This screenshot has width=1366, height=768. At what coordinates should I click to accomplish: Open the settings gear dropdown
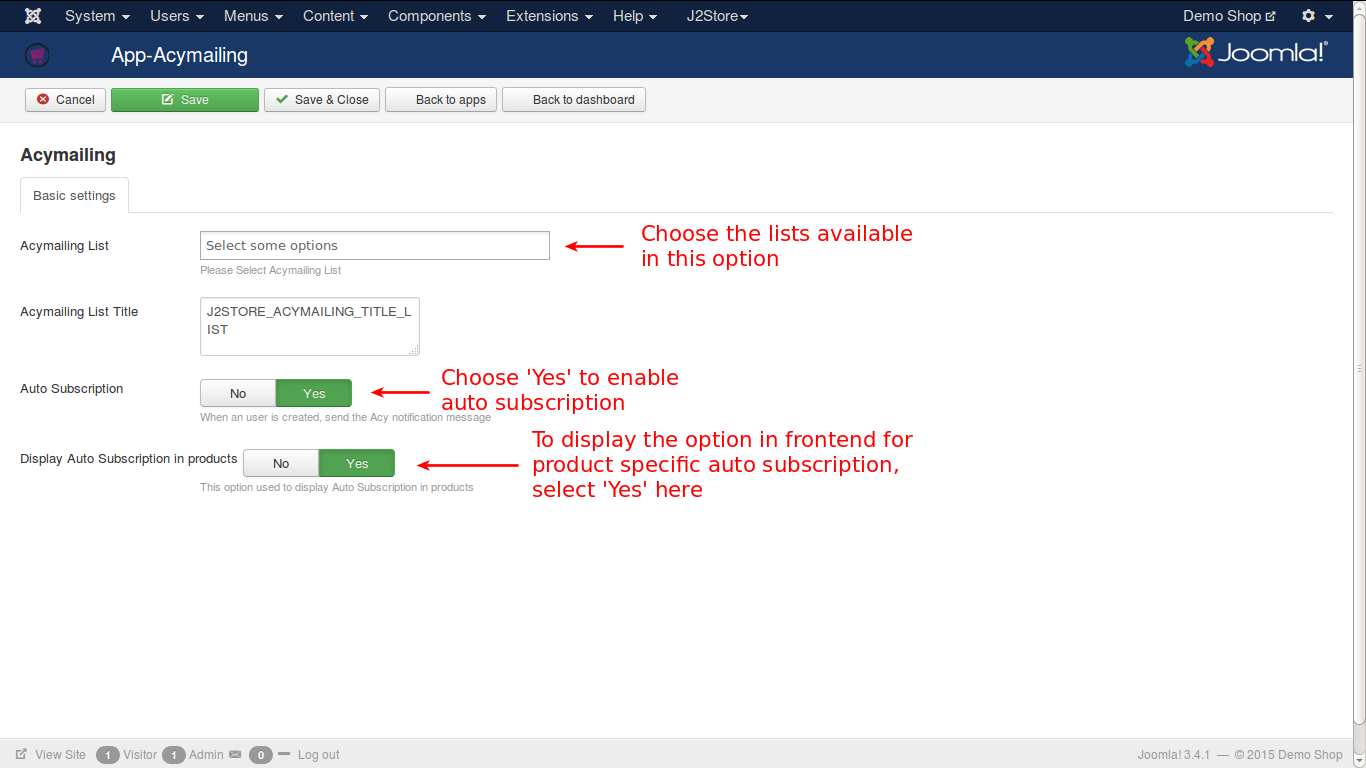1316,16
